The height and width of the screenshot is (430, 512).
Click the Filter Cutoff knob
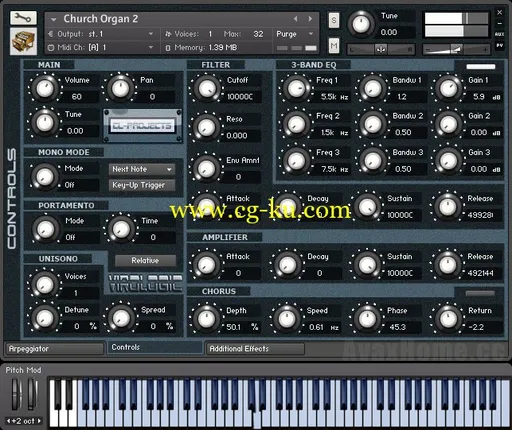click(x=206, y=88)
